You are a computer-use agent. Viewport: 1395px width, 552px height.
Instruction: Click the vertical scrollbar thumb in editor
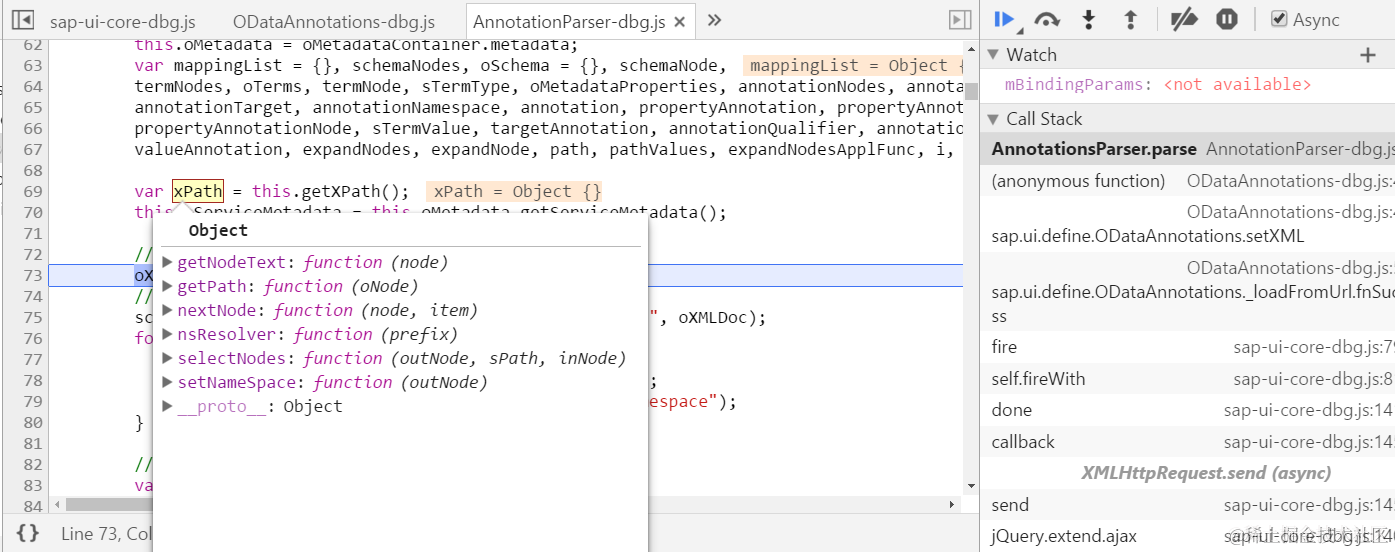tap(971, 92)
